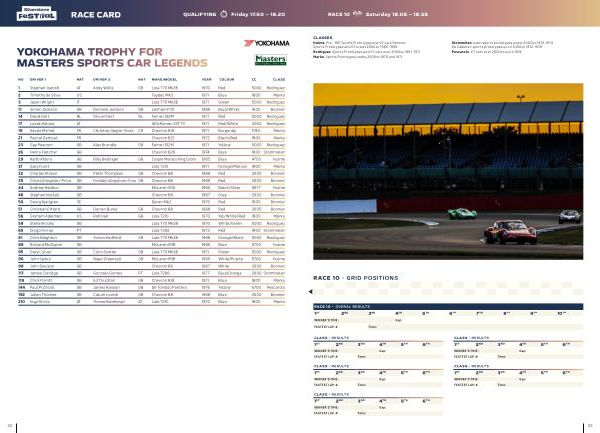Click 'John Spiers' in the Driver 1 column
600x433 pixels.
(40, 259)
